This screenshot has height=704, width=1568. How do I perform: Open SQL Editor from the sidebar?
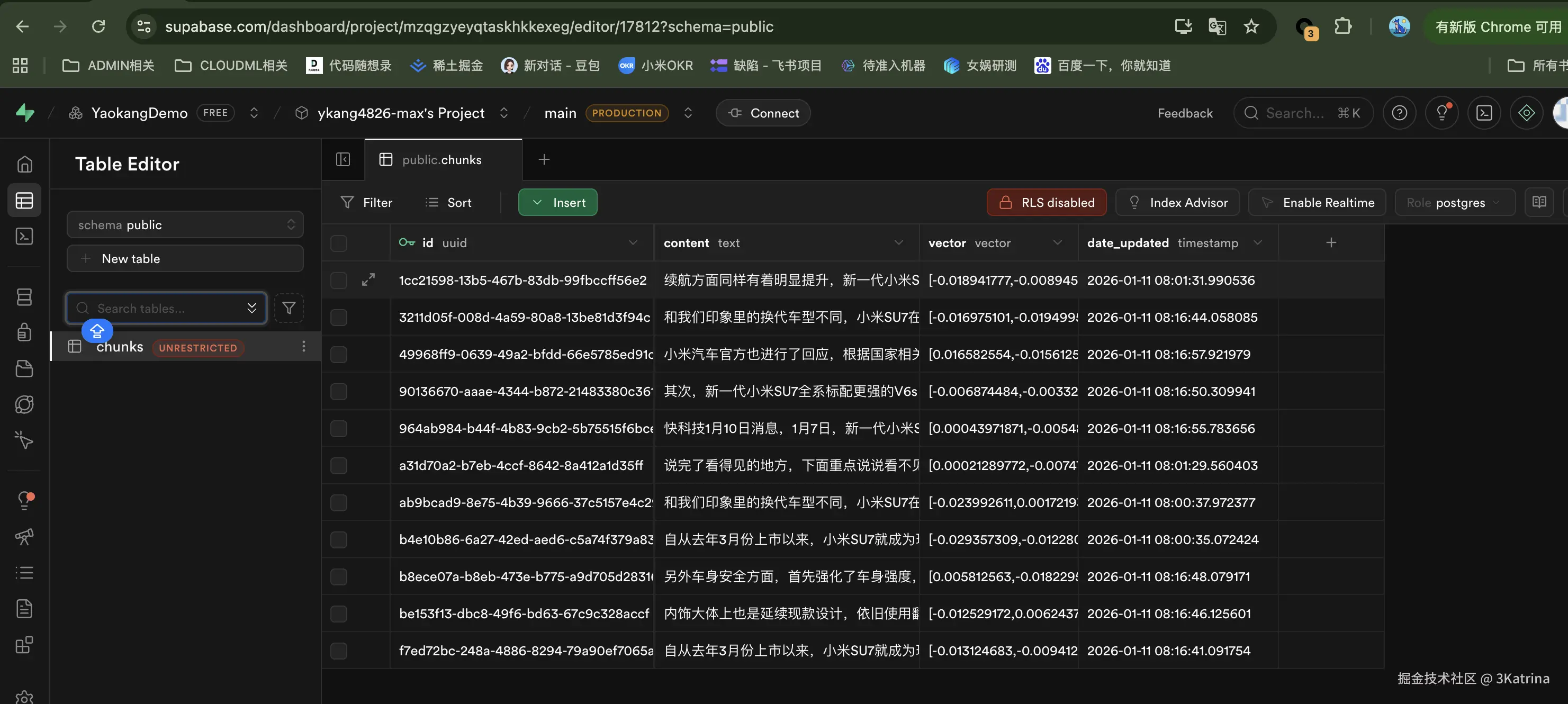24,236
